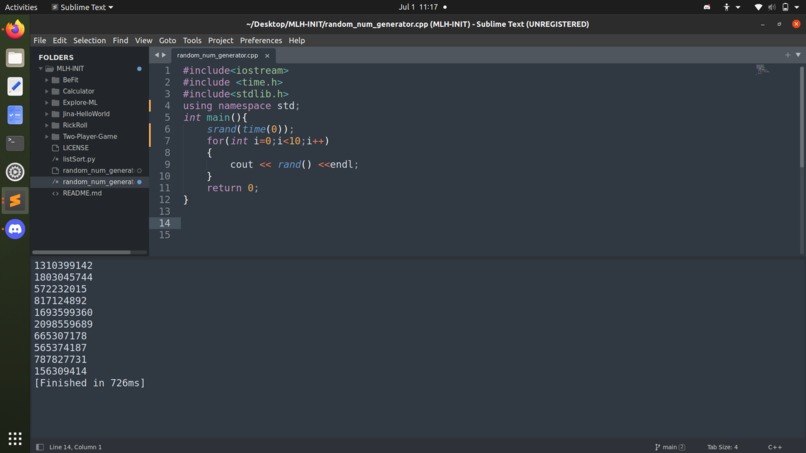Viewport: 806px width, 453px height.
Task: Click Activities in the top bar
Action: point(21,7)
